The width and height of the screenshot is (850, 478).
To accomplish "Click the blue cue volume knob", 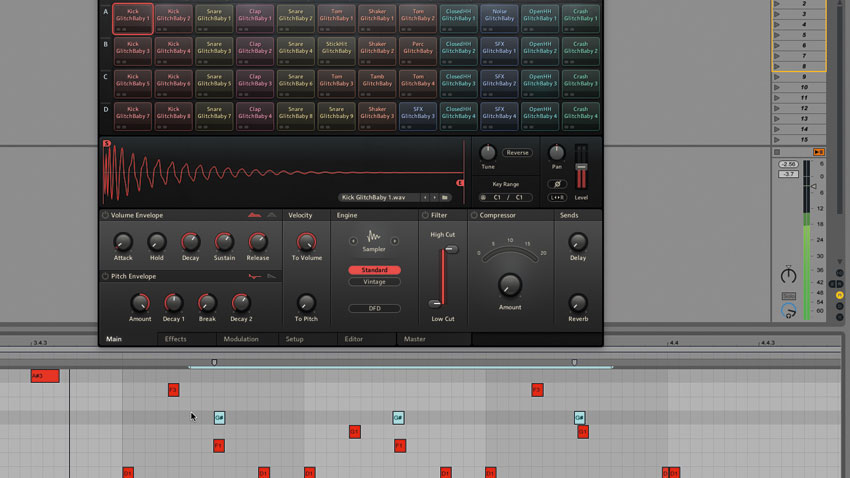I will point(788,311).
